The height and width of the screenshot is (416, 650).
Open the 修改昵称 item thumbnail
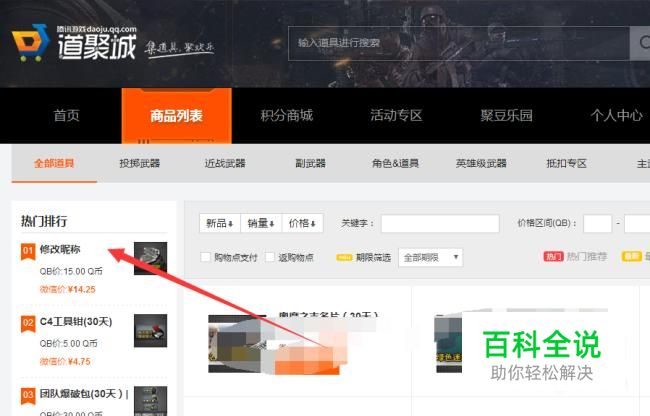[x=150, y=258]
